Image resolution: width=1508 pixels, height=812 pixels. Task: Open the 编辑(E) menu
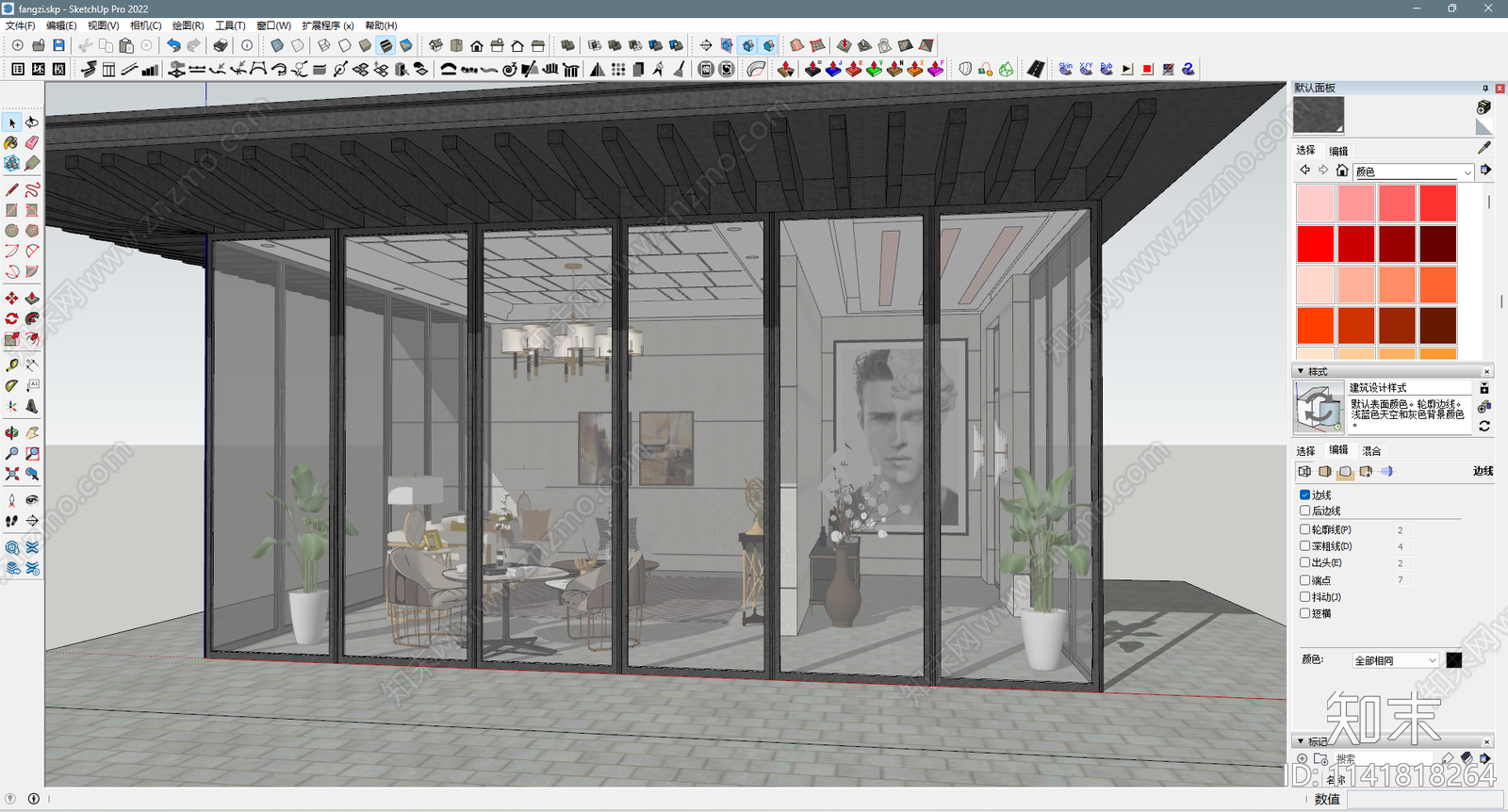point(61,25)
